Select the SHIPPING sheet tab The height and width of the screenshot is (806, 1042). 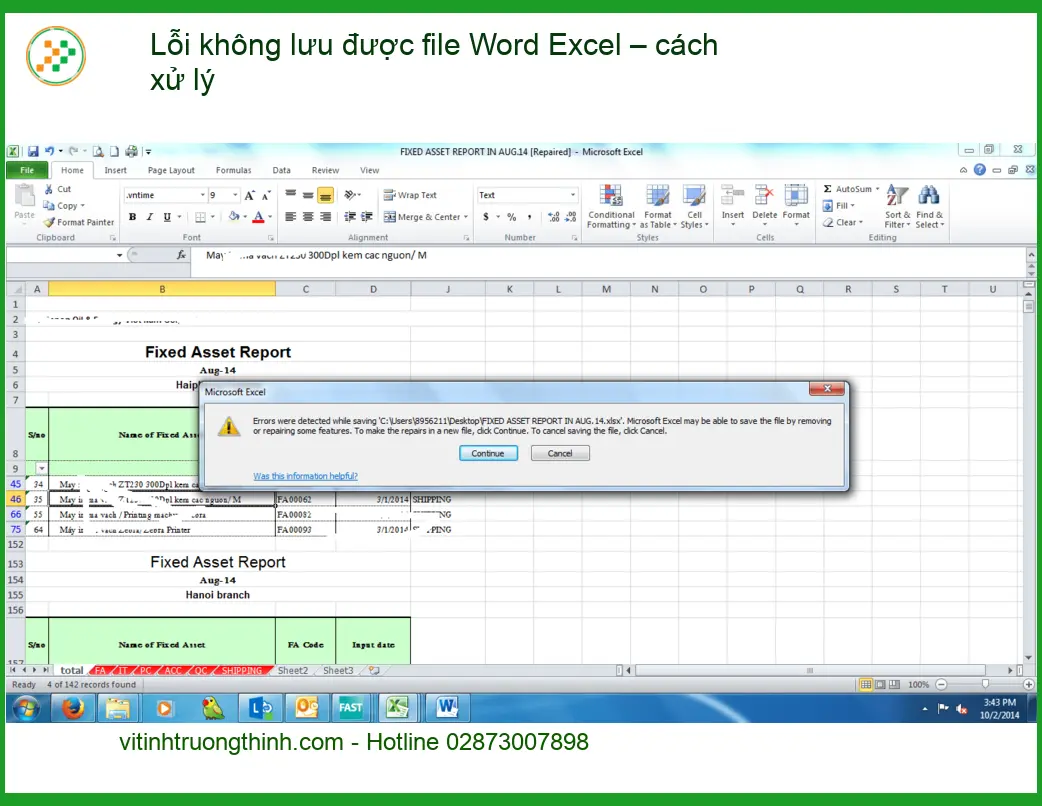pyautogui.click(x=241, y=670)
